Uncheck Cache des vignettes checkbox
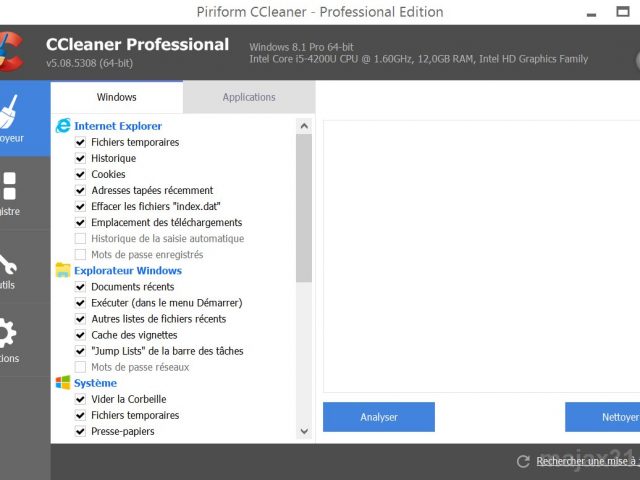 point(80,335)
